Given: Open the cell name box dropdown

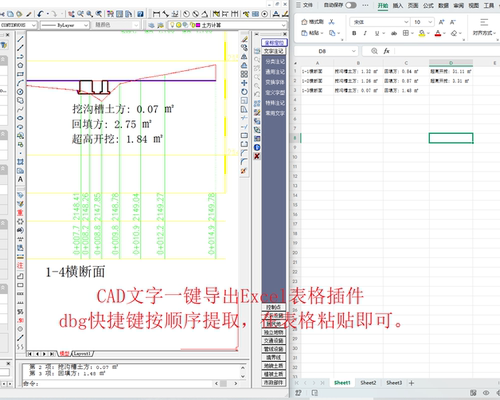Looking at the screenshot, I should pos(353,51).
